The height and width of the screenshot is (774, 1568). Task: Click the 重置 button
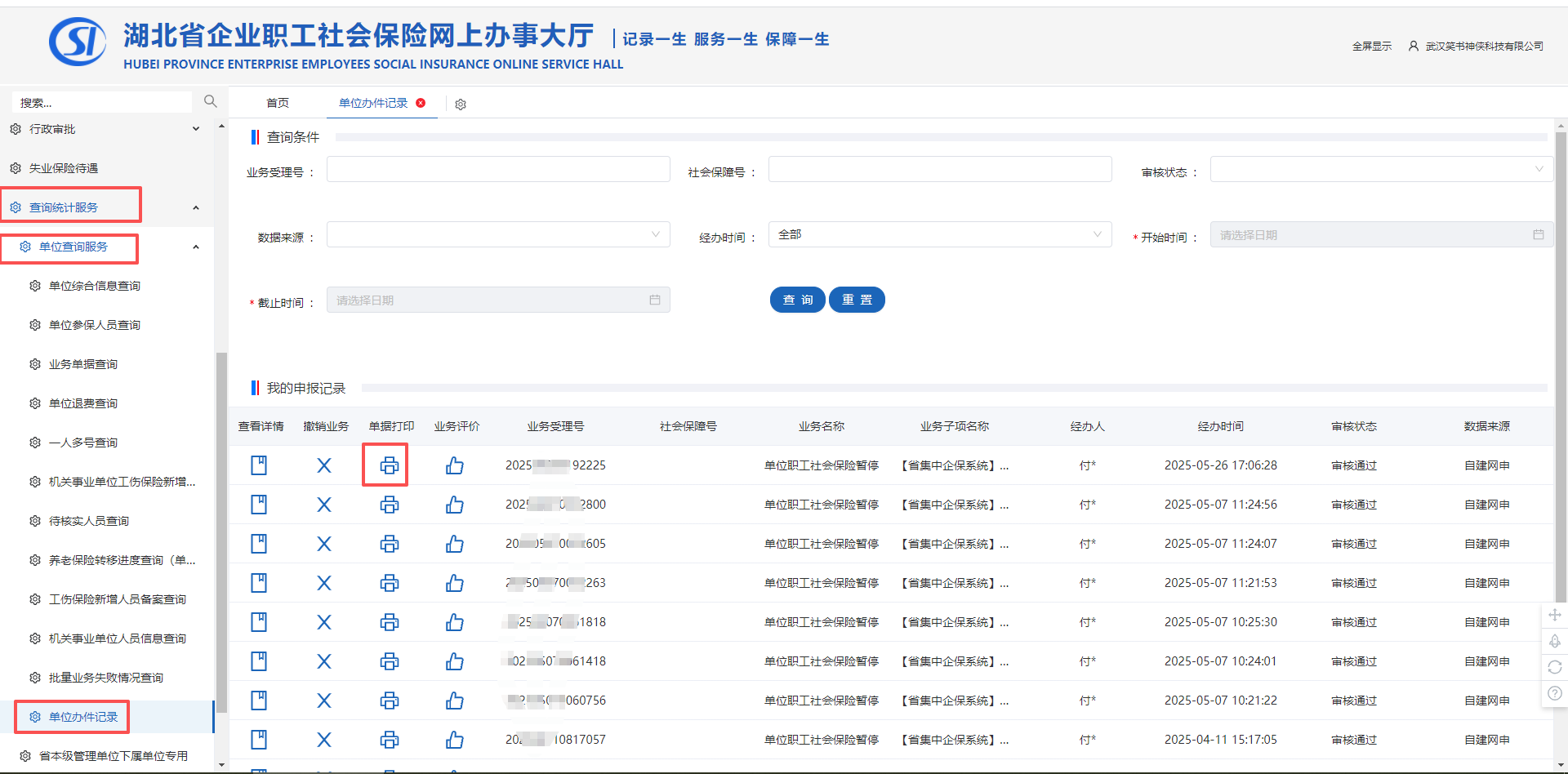(x=857, y=300)
